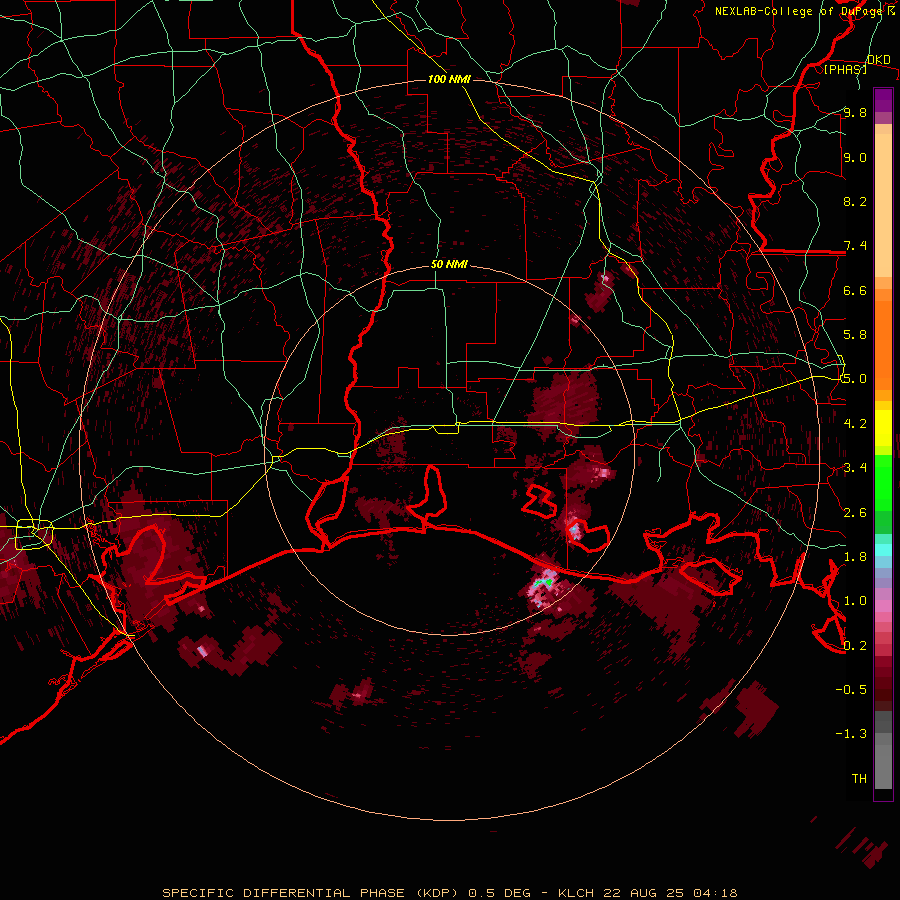Click the "50 NMI" range ring label
This screenshot has height=900, width=900.
[x=449, y=265]
